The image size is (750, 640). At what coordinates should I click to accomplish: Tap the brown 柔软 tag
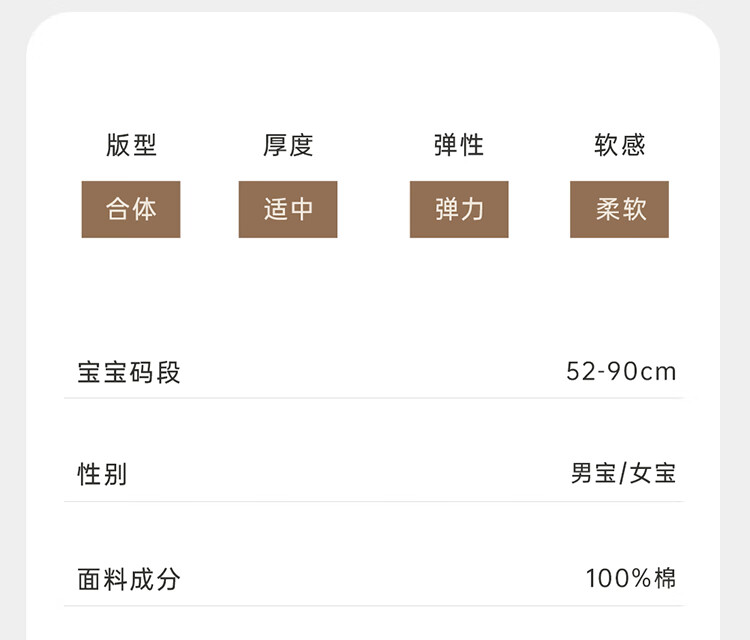(619, 209)
